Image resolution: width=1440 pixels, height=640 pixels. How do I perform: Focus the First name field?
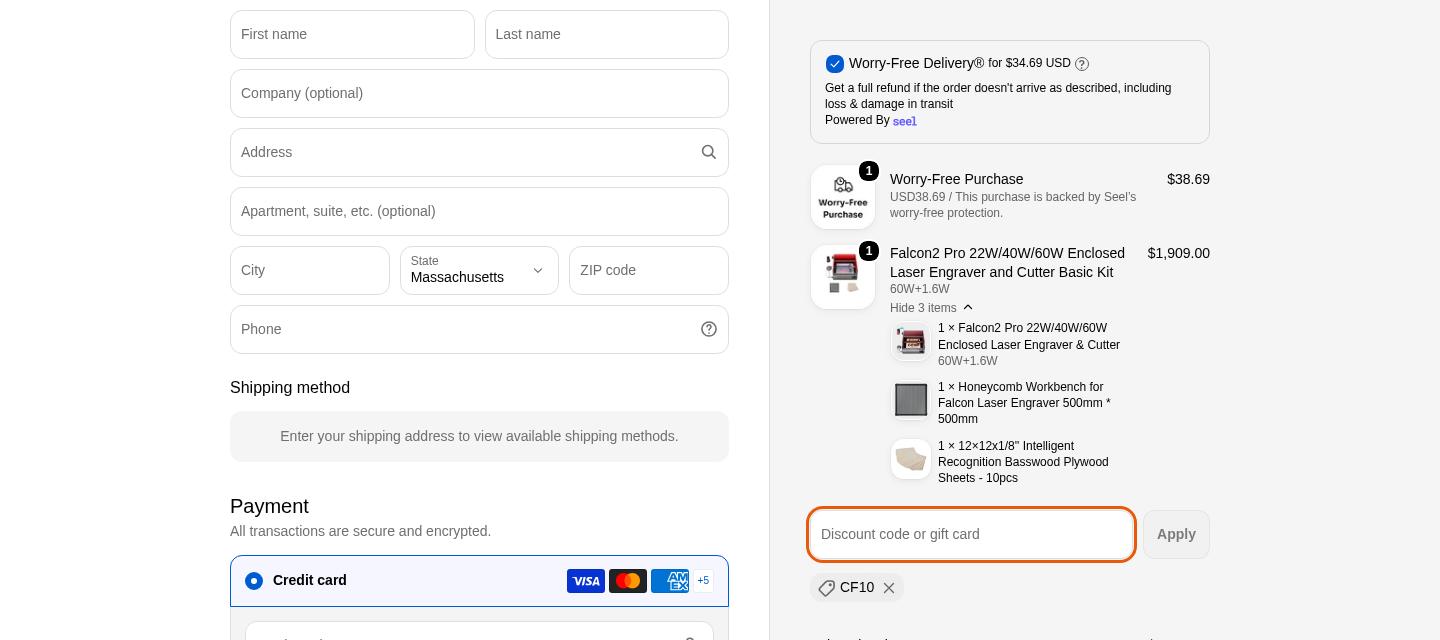point(352,34)
